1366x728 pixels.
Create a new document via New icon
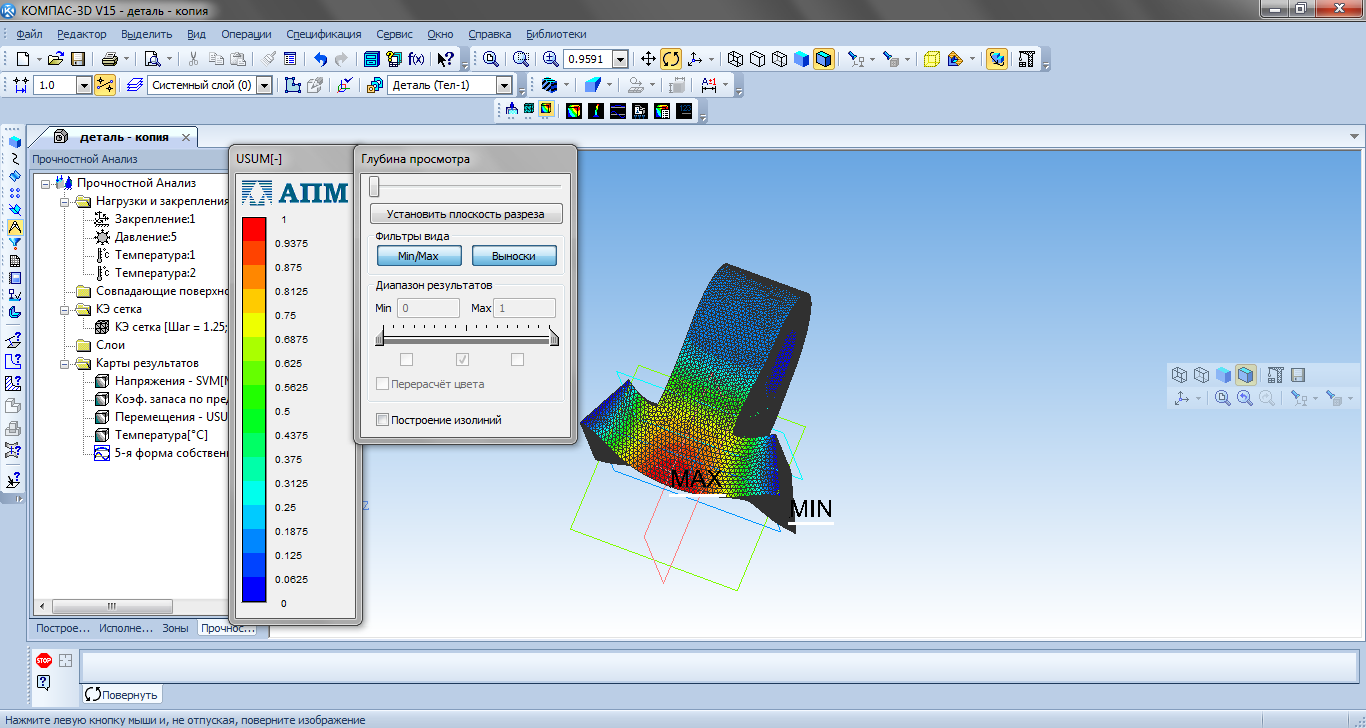[23, 59]
